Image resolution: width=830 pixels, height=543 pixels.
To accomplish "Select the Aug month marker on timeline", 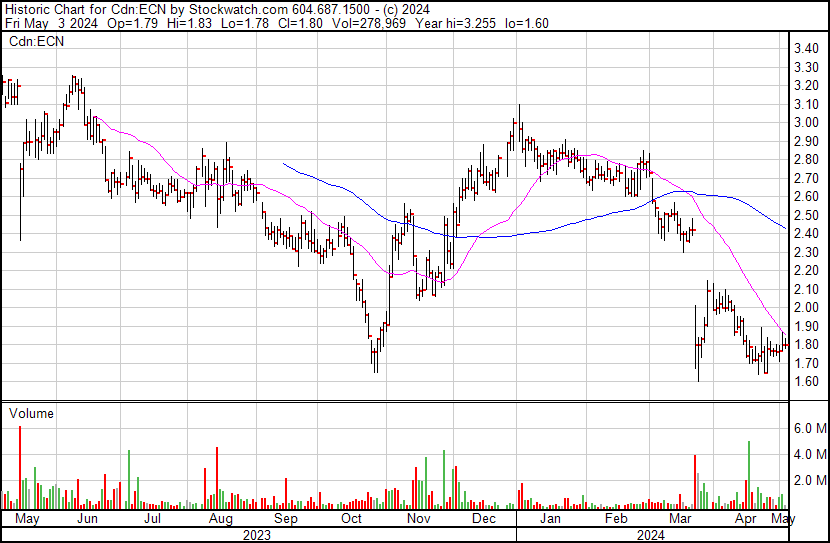I will coord(220,520).
